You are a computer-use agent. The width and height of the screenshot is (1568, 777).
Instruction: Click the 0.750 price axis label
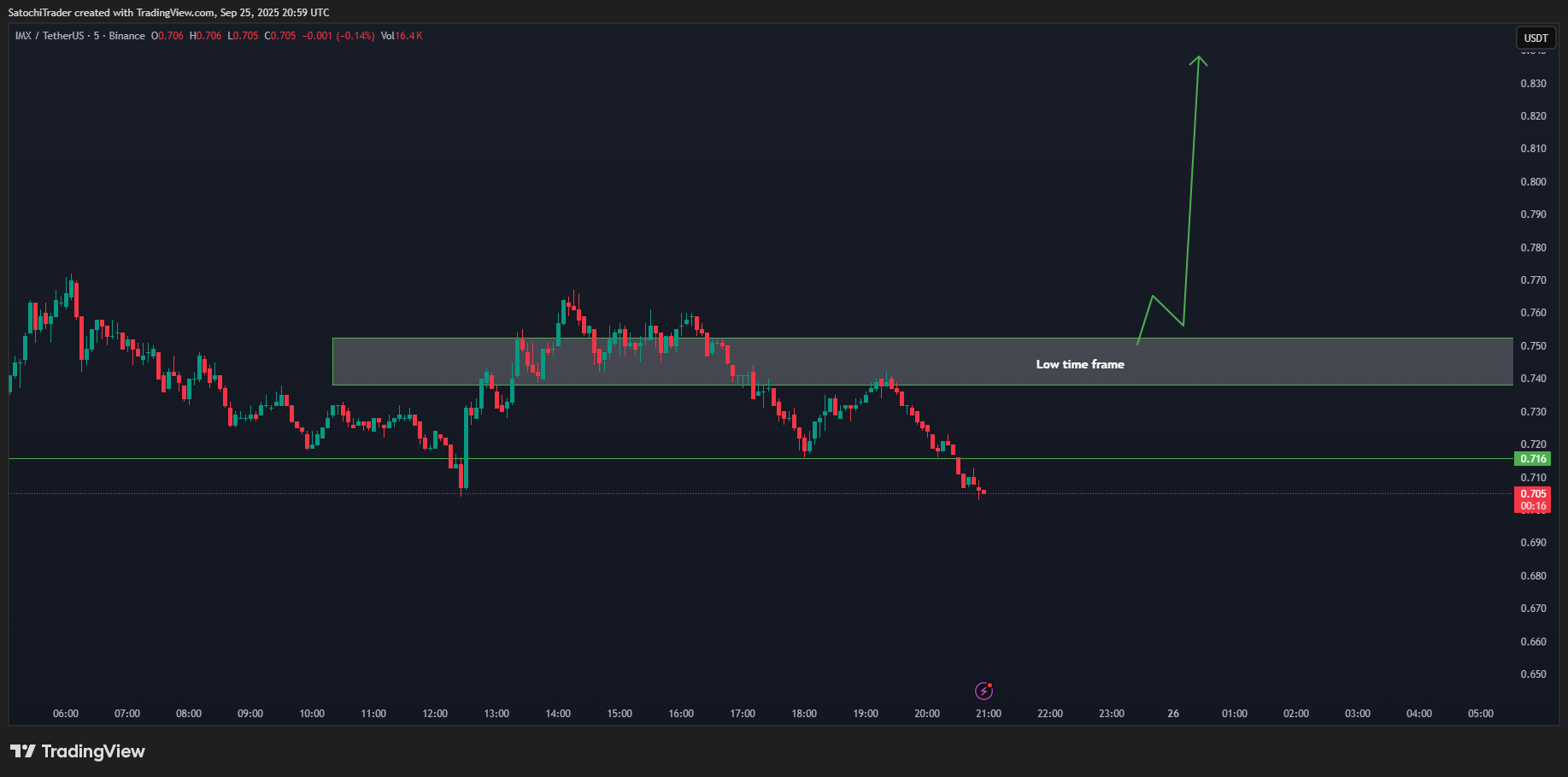(1533, 346)
